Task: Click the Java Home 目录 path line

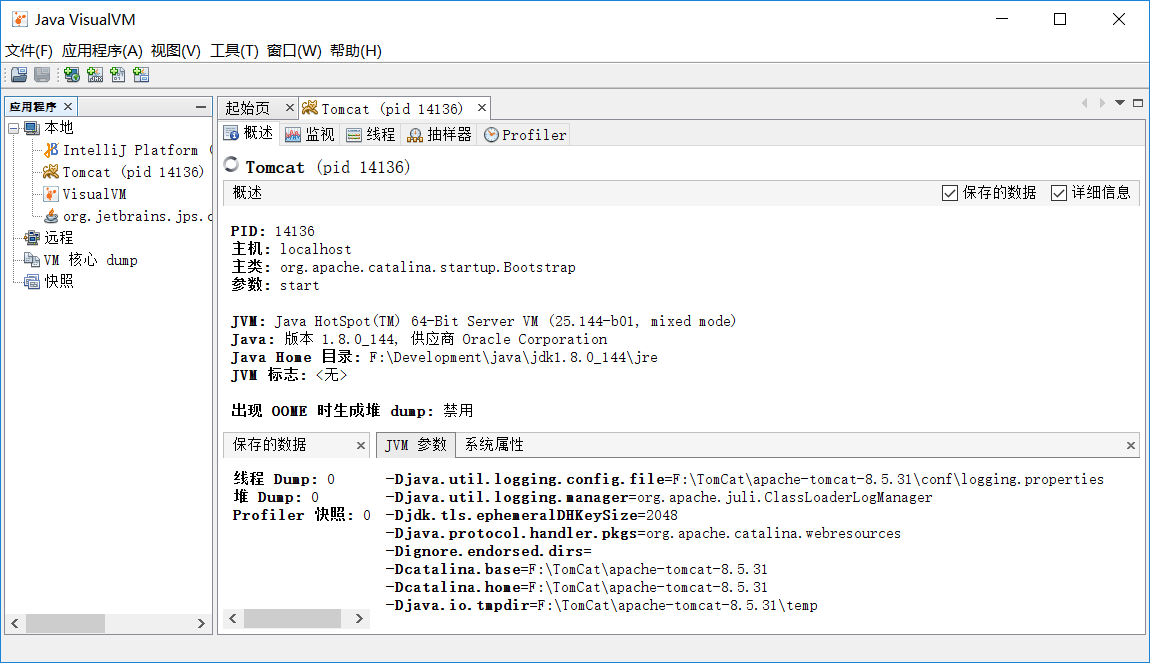Action: (444, 357)
